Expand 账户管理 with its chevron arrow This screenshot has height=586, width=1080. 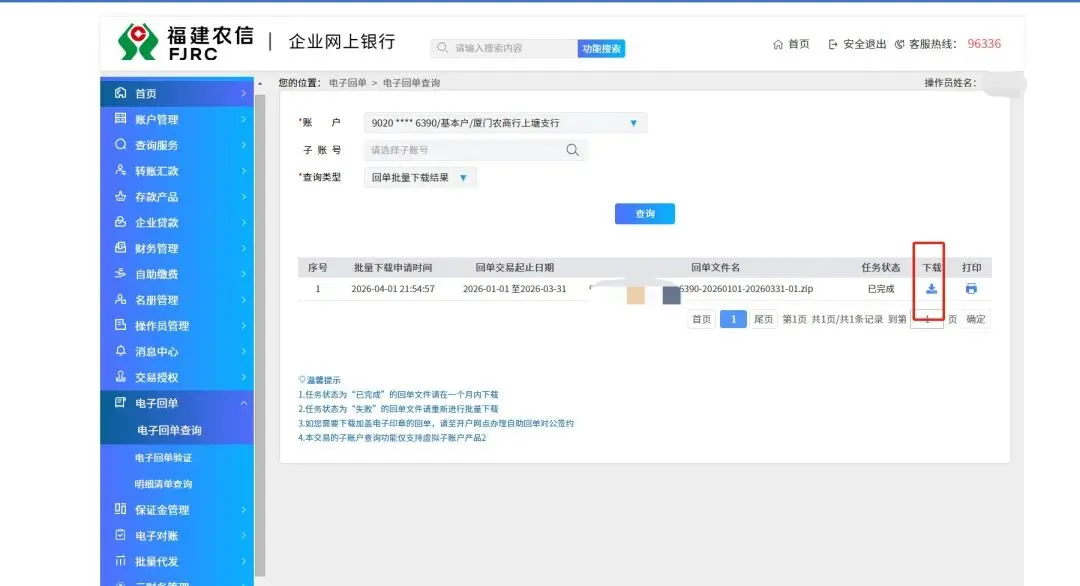pos(244,119)
